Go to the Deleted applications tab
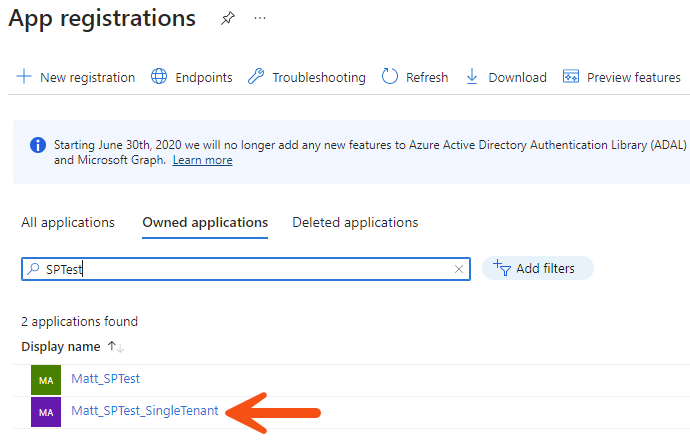Image resolution: width=690 pixels, height=445 pixels. (x=355, y=222)
